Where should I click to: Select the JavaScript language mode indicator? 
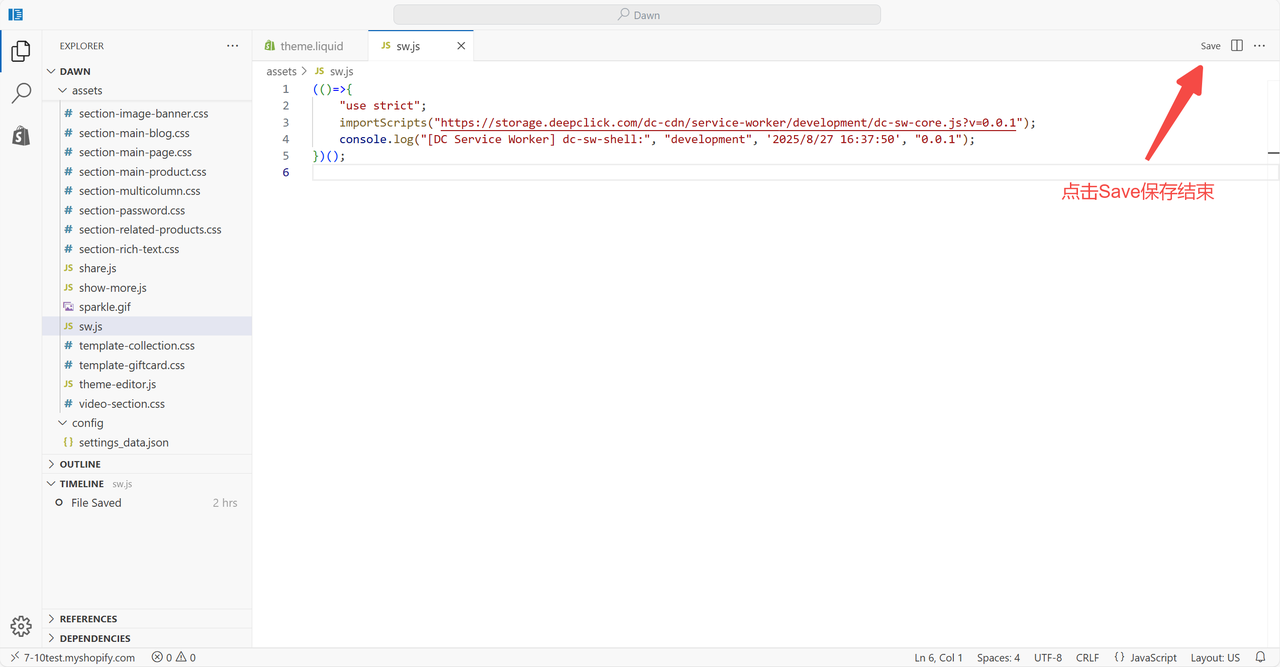pos(1146,657)
